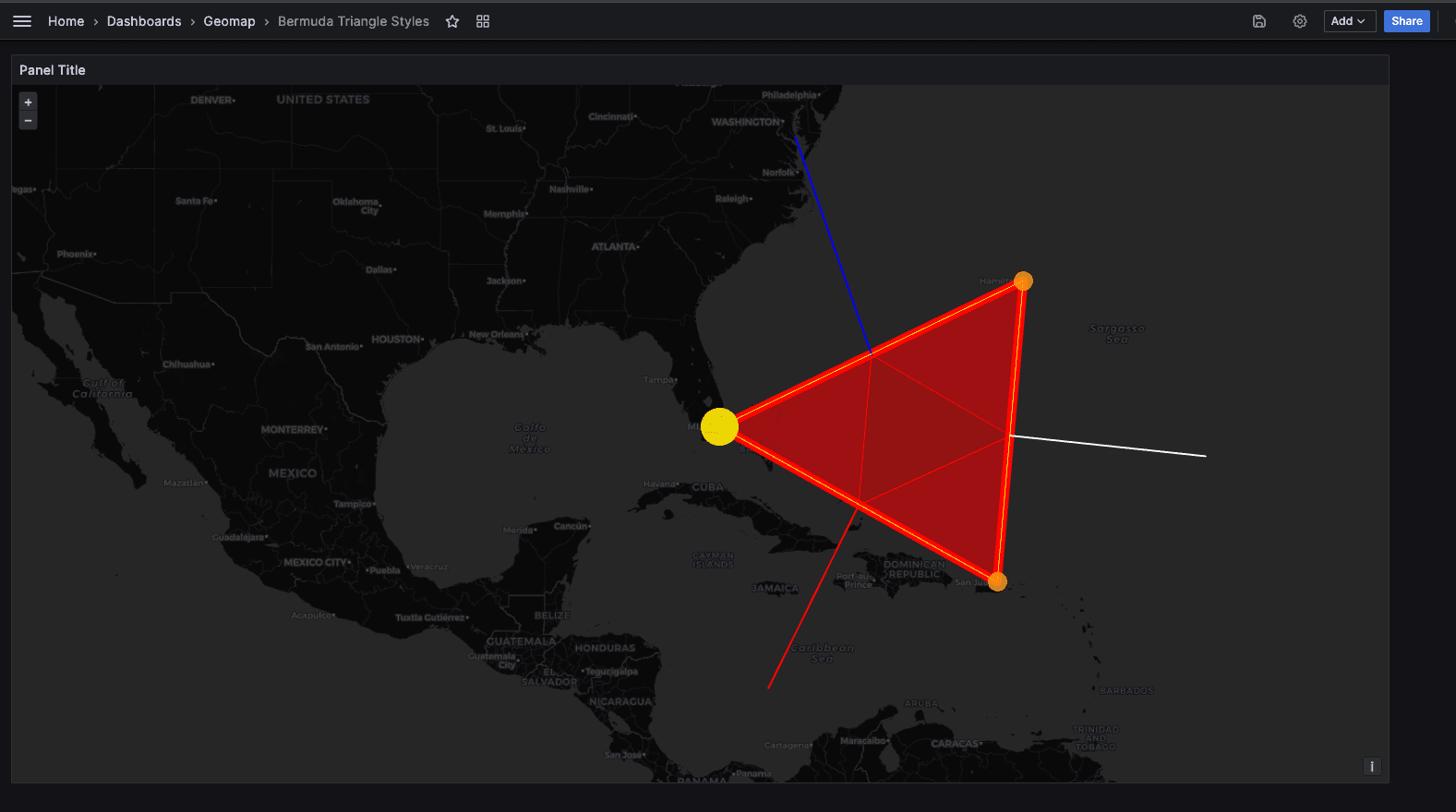
Task: Click the NICARAGUA map label
Action: (x=620, y=702)
